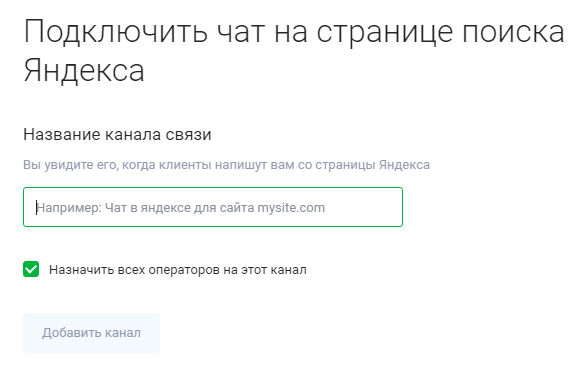Click the 'Подключить чат' page heading
Screen dimensions: 578x365
294,51
